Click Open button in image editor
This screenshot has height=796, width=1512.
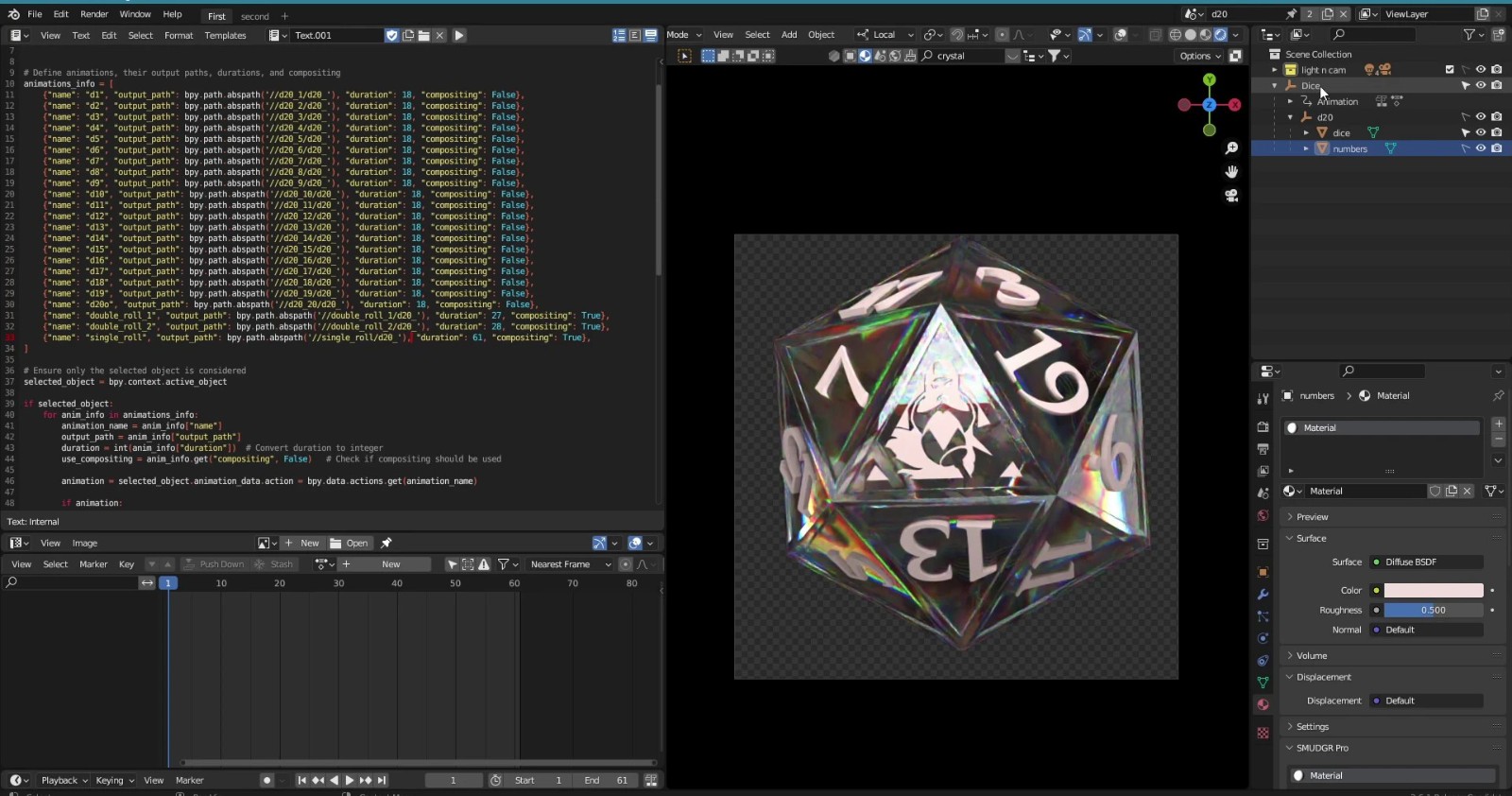(x=350, y=543)
